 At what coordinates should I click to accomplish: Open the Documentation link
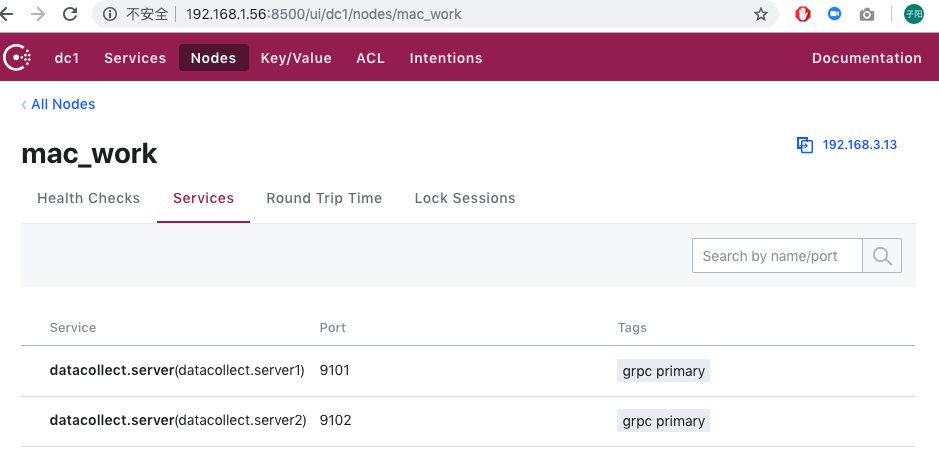pos(866,58)
